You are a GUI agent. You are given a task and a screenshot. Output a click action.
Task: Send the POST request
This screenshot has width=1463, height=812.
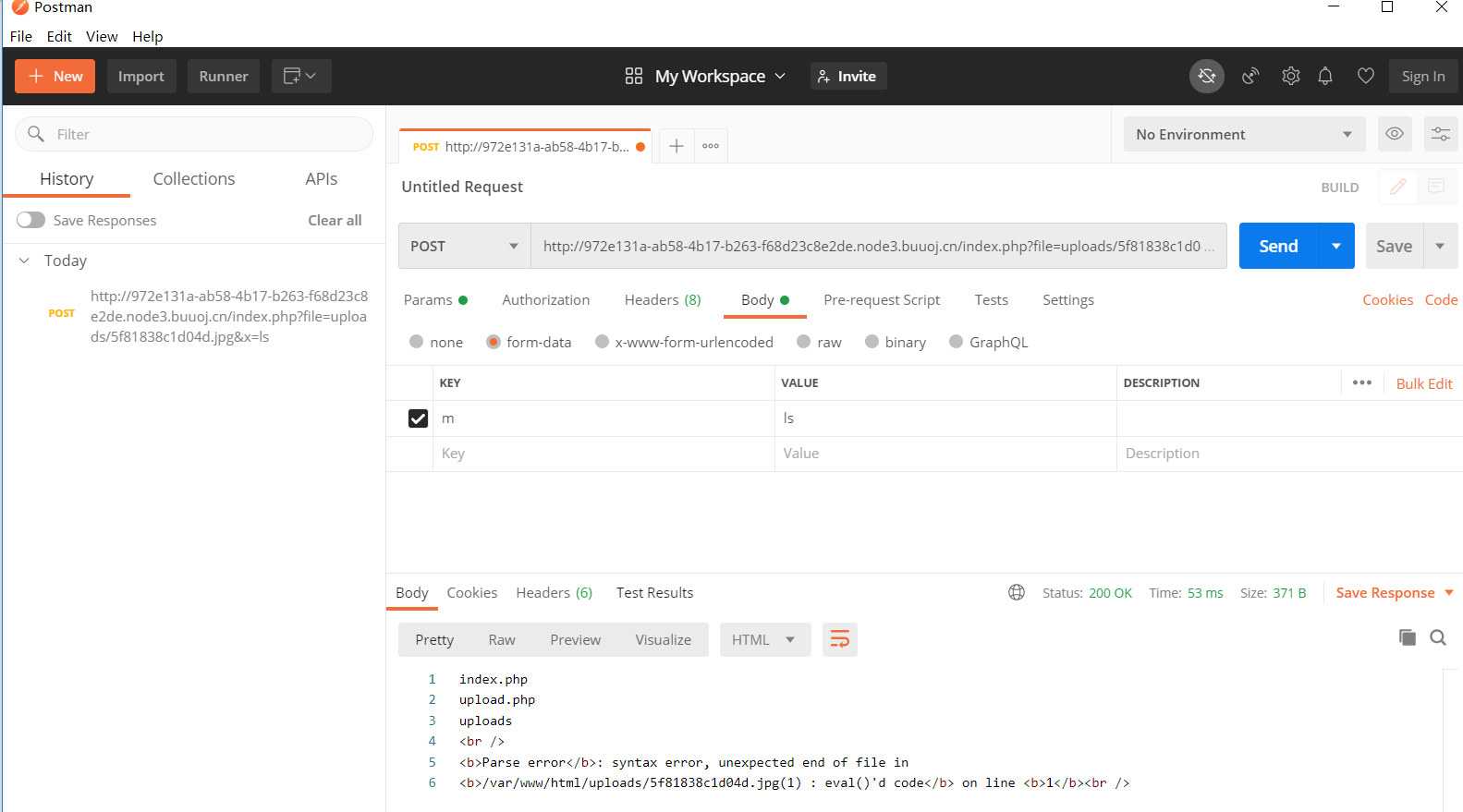tap(1279, 246)
